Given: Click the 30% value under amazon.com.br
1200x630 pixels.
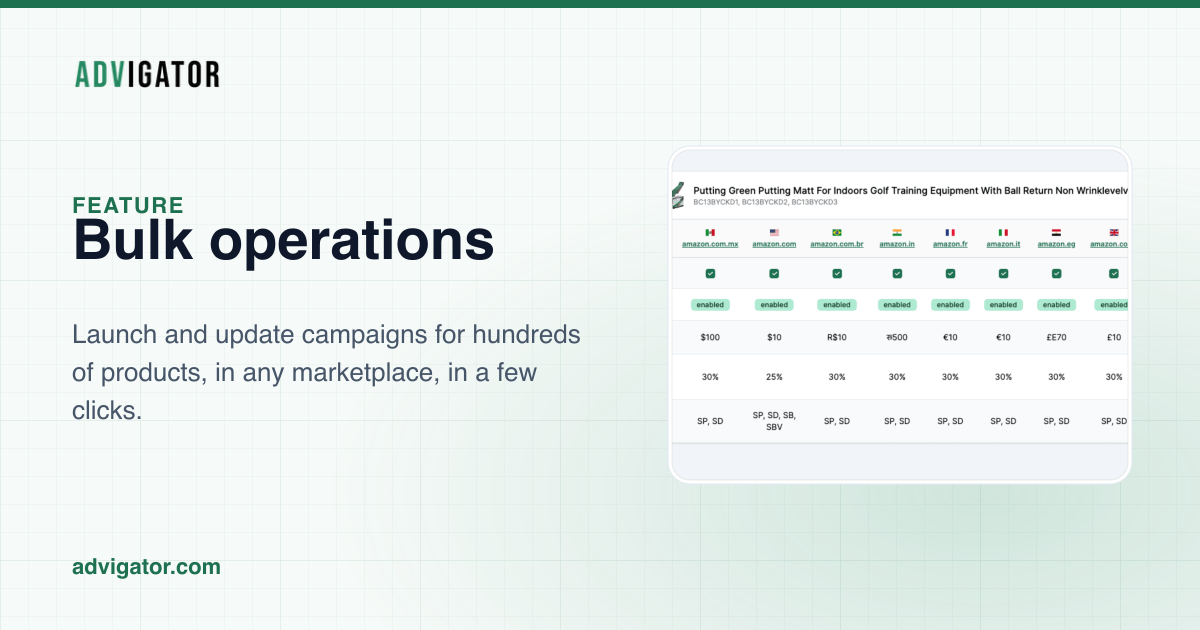Looking at the screenshot, I should (837, 377).
